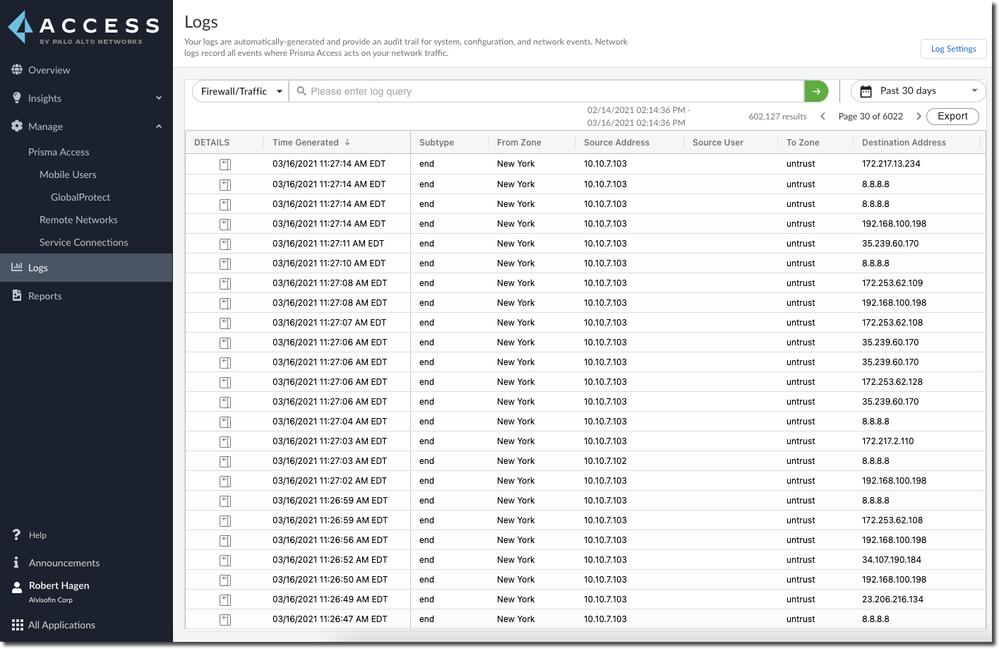Click the Announcements info icon
999x649 pixels.
click(x=16, y=562)
